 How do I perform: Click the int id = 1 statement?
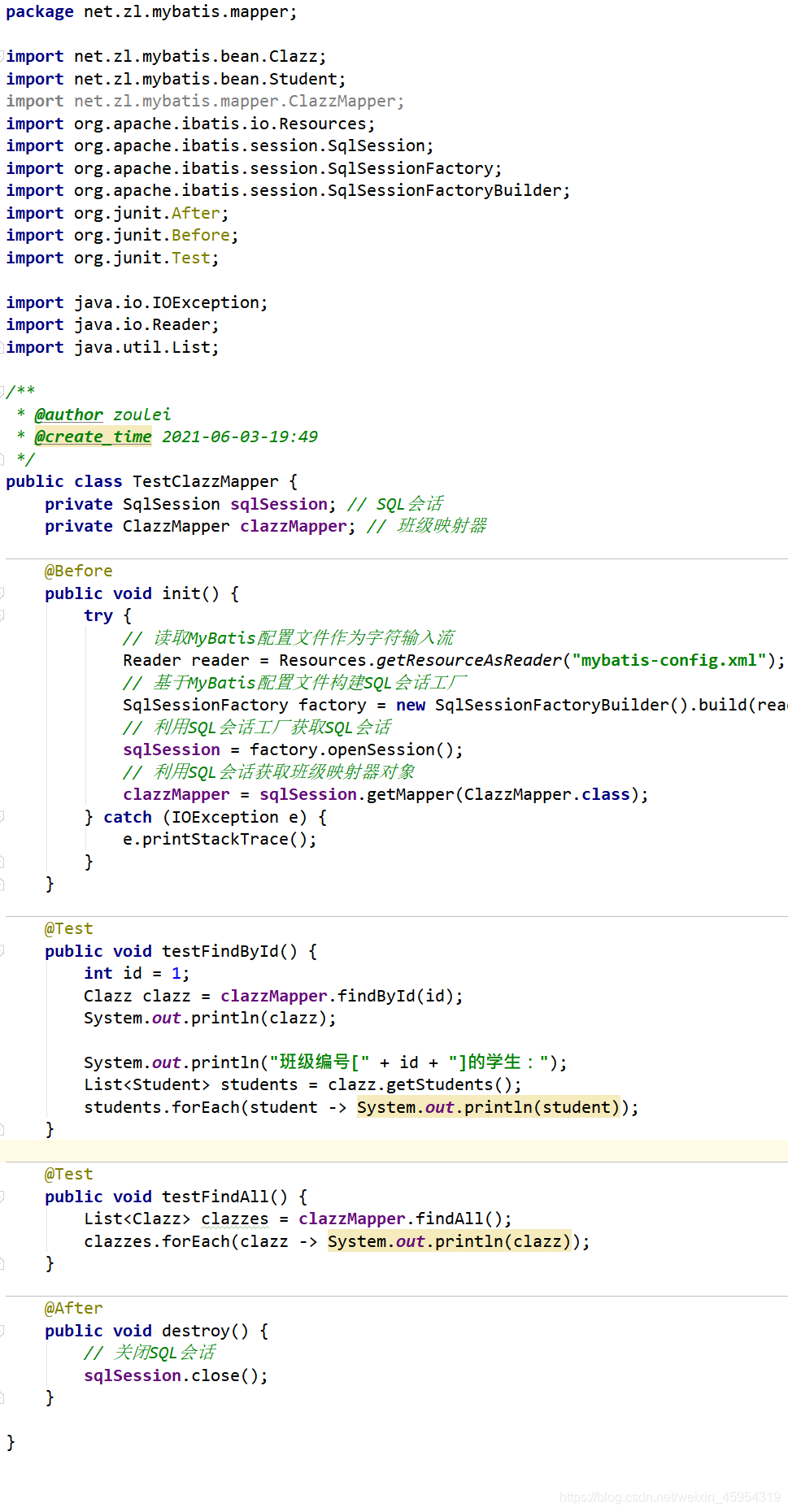pyautogui.click(x=137, y=973)
